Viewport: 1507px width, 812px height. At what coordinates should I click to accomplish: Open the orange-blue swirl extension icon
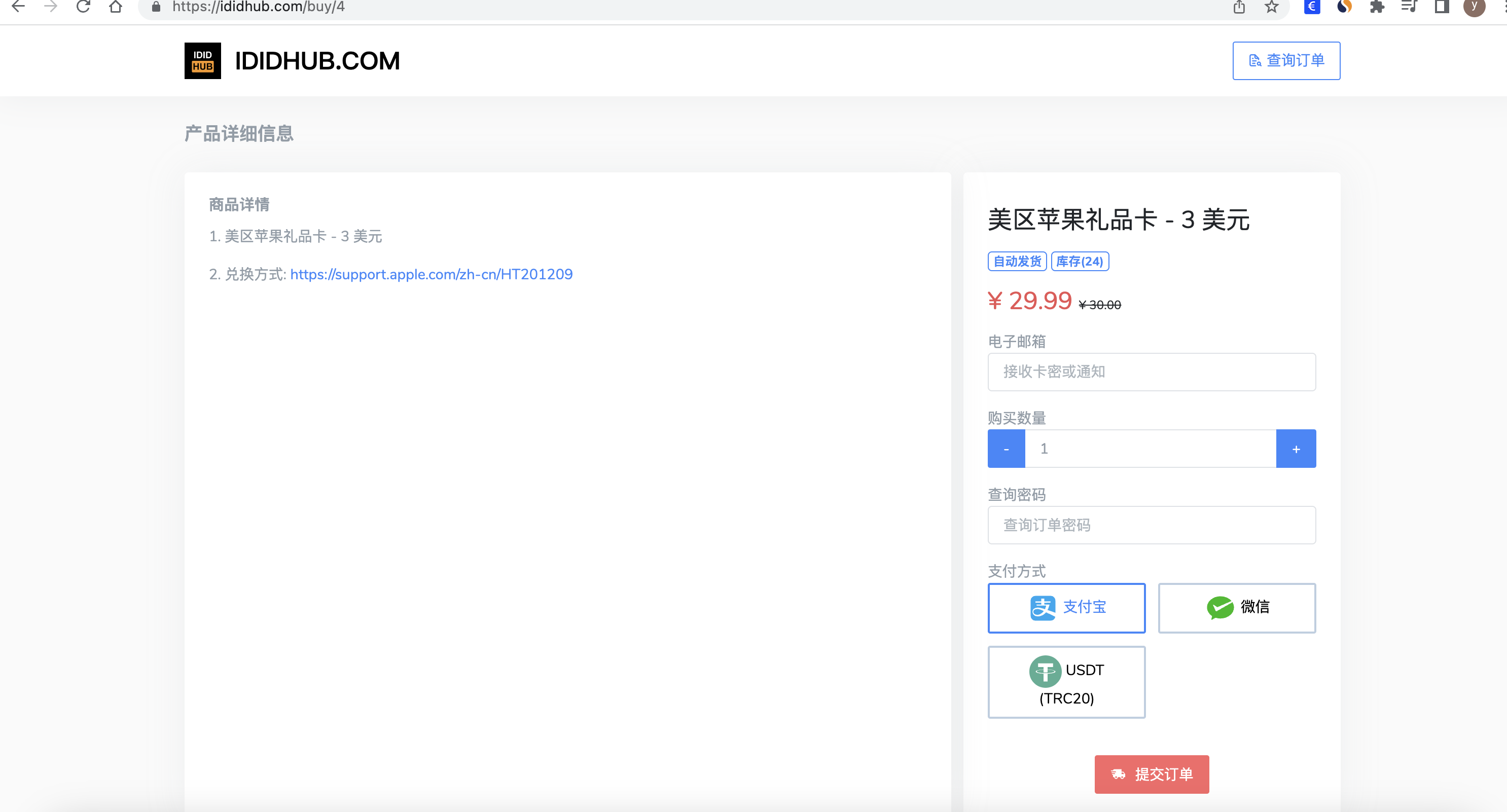[1344, 7]
